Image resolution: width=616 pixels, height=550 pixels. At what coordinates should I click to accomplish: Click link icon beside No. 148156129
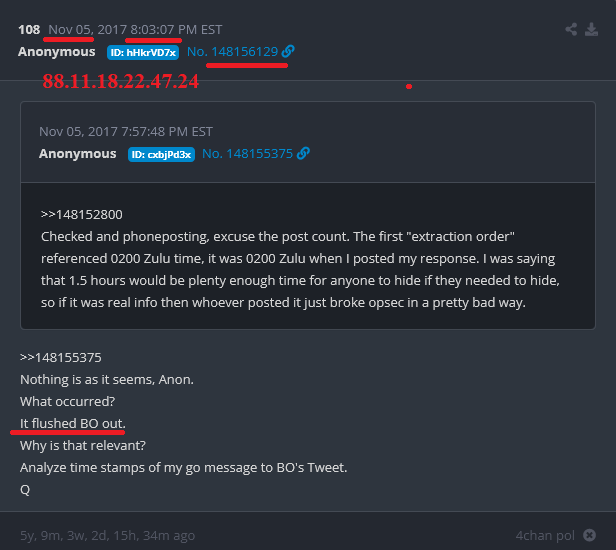pyautogui.click(x=288, y=51)
